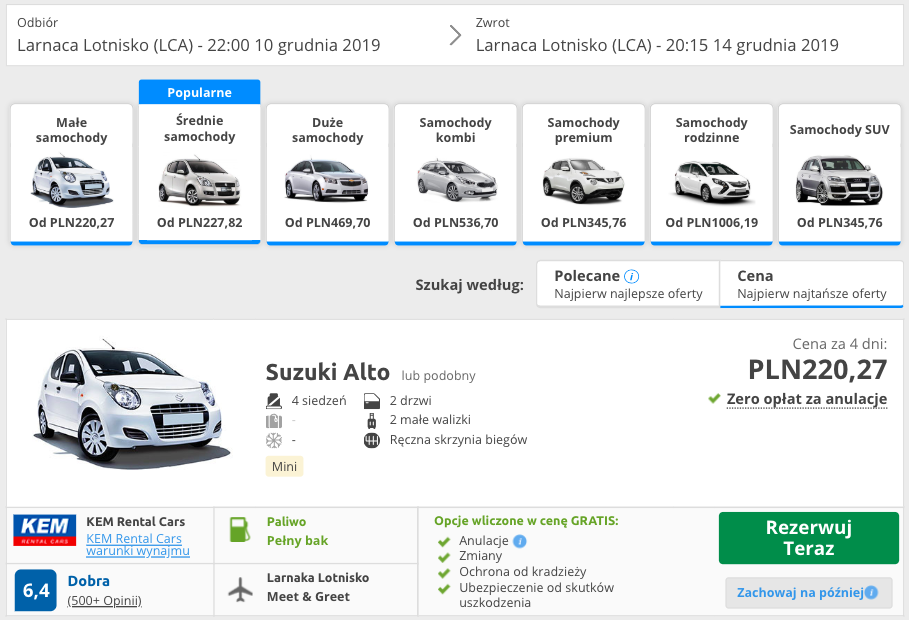
Task: Click the snowflake air conditioning icon
Action: (x=273, y=439)
